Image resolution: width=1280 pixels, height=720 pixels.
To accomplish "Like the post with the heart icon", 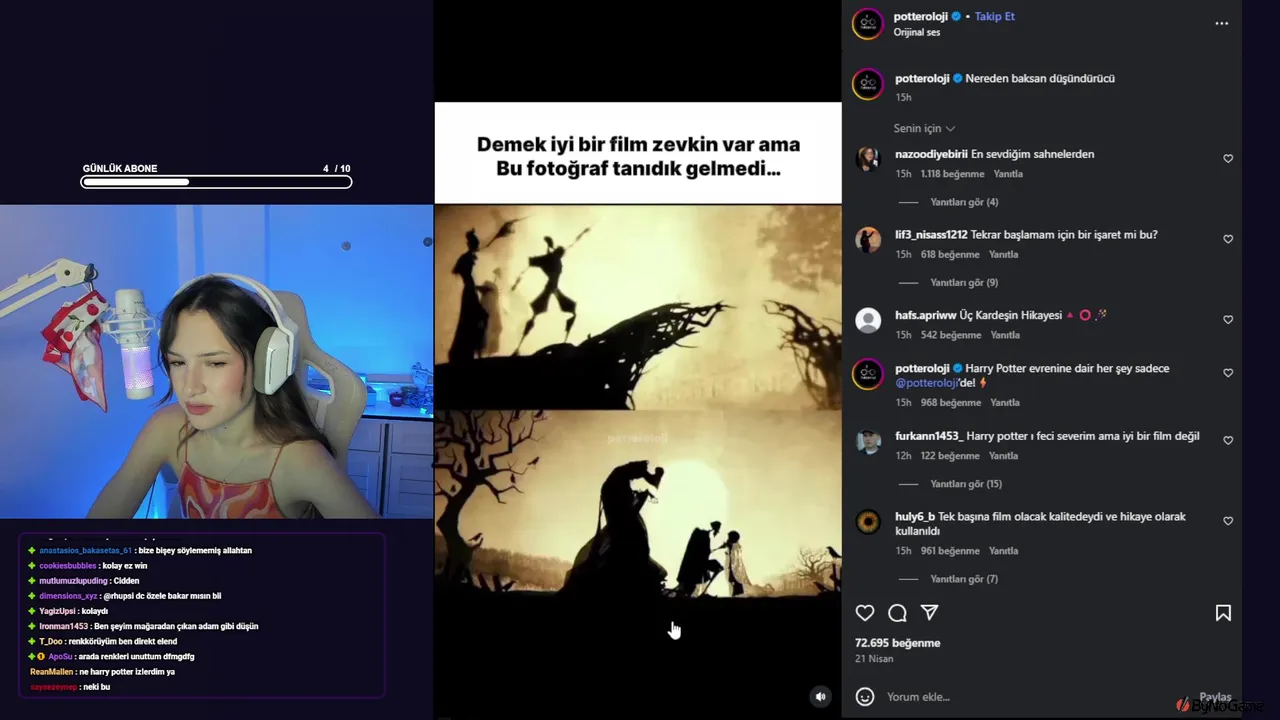I will click(865, 613).
